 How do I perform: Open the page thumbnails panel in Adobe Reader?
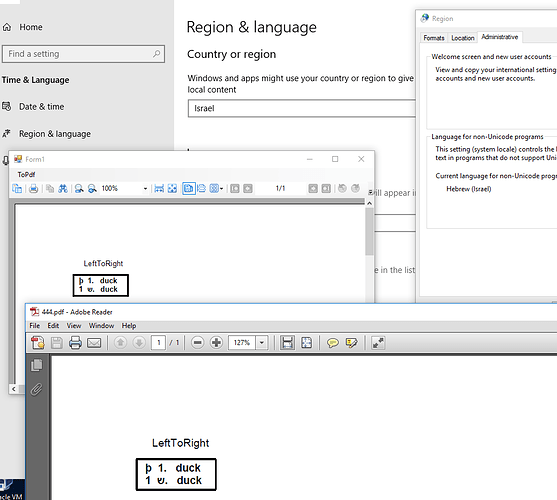(x=36, y=365)
